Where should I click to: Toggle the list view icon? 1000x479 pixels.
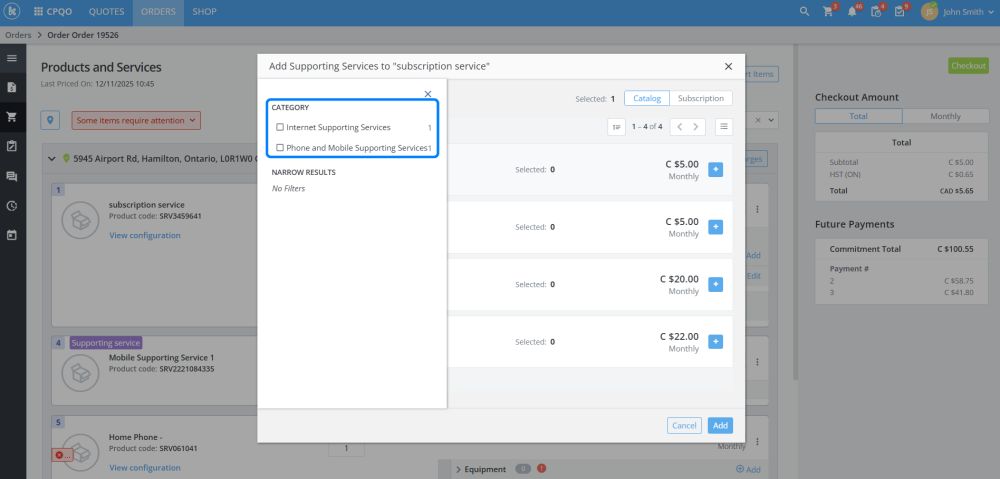[724, 127]
